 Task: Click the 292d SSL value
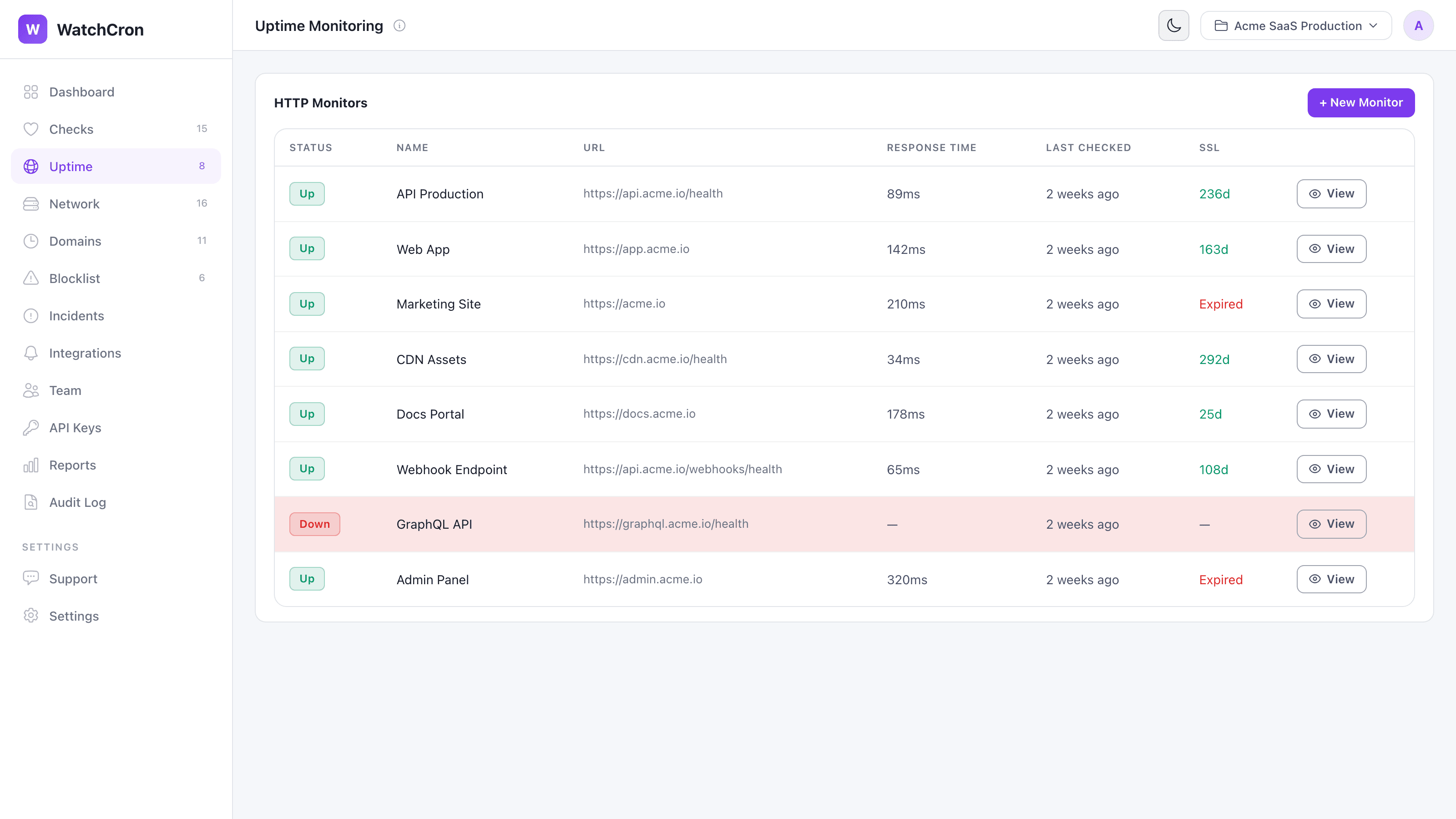click(1214, 360)
